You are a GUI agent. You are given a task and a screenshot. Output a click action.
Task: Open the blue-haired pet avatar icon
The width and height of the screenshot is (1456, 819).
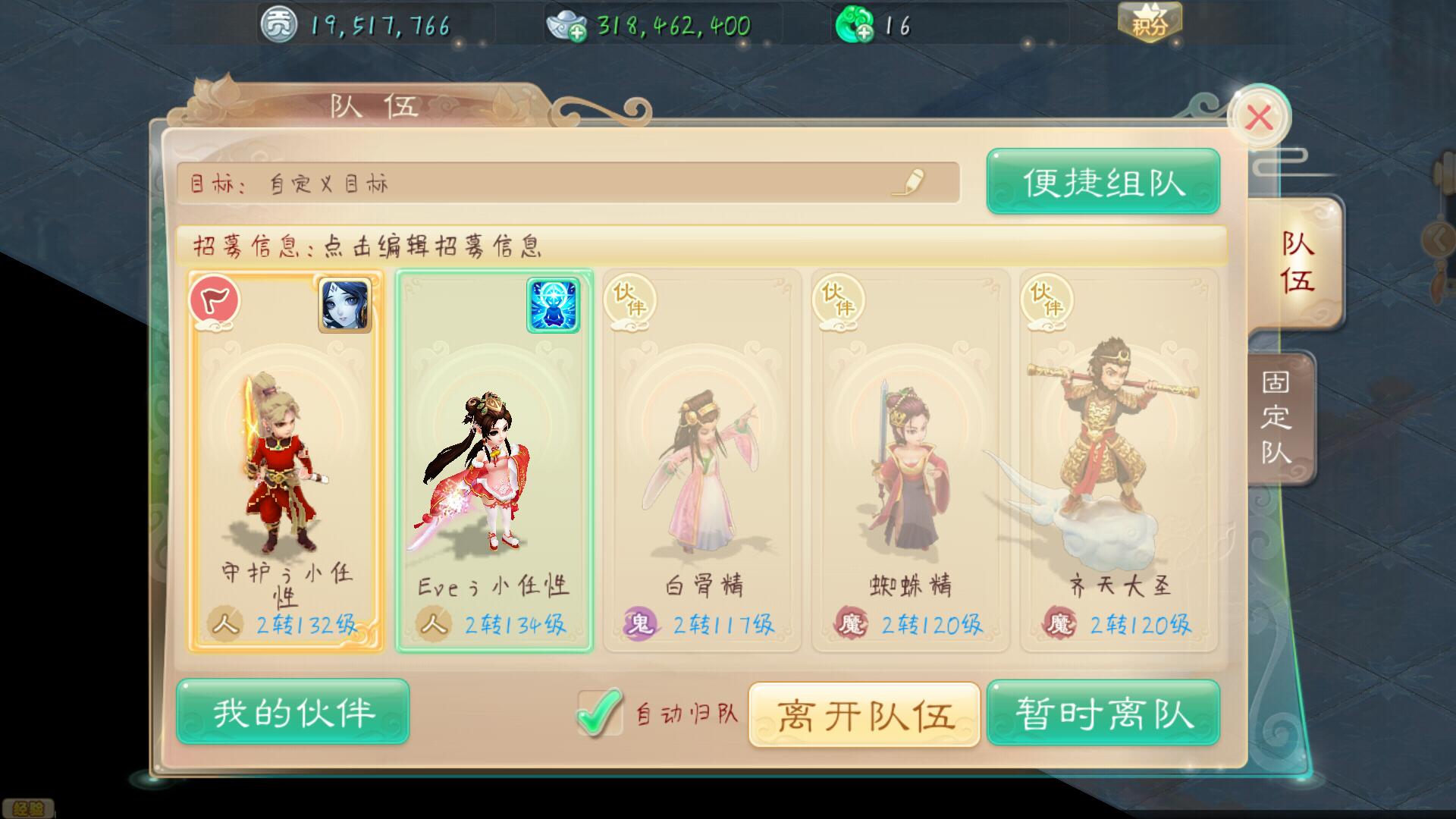[x=345, y=305]
